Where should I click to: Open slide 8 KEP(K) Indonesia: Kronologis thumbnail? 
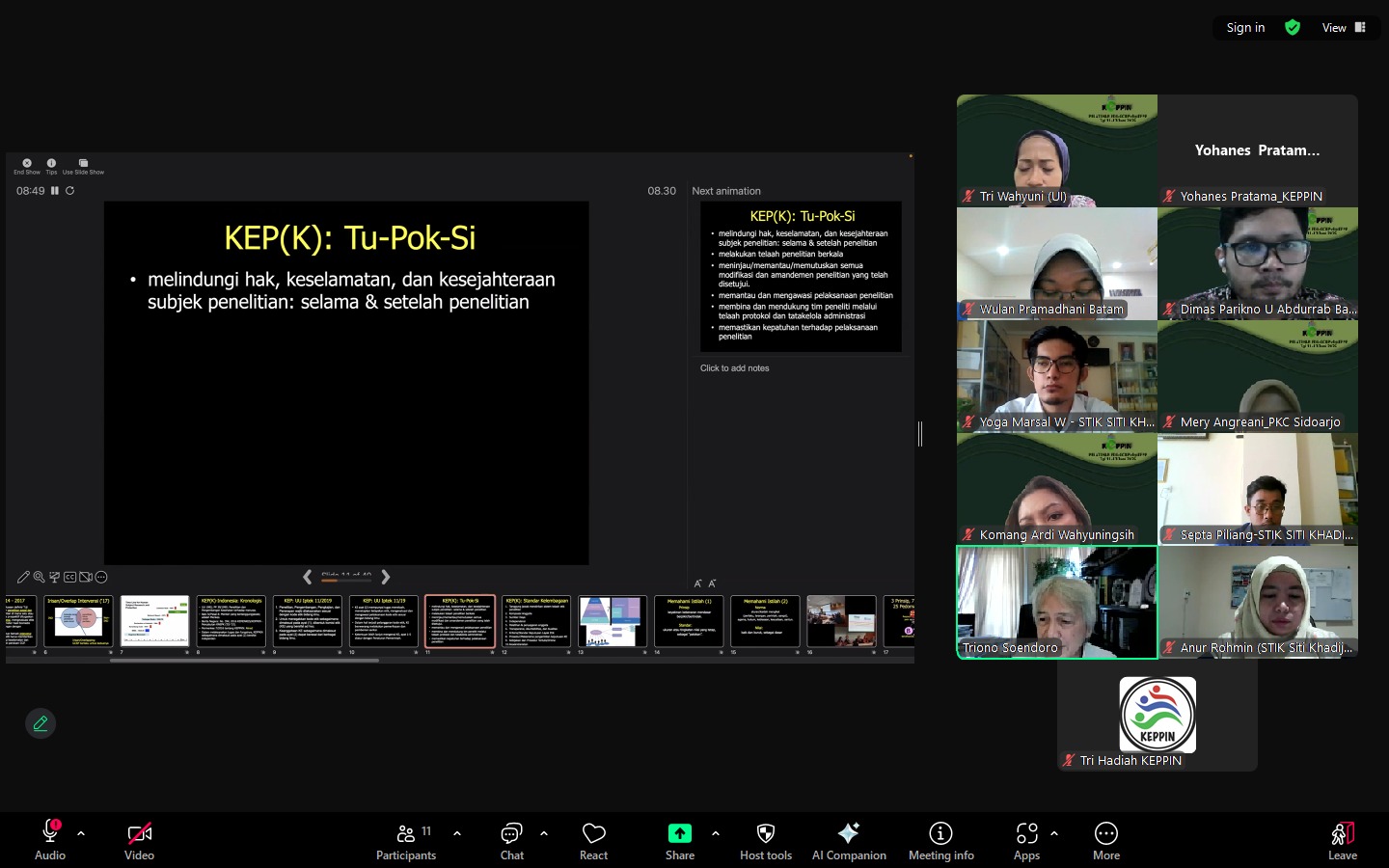point(231,621)
